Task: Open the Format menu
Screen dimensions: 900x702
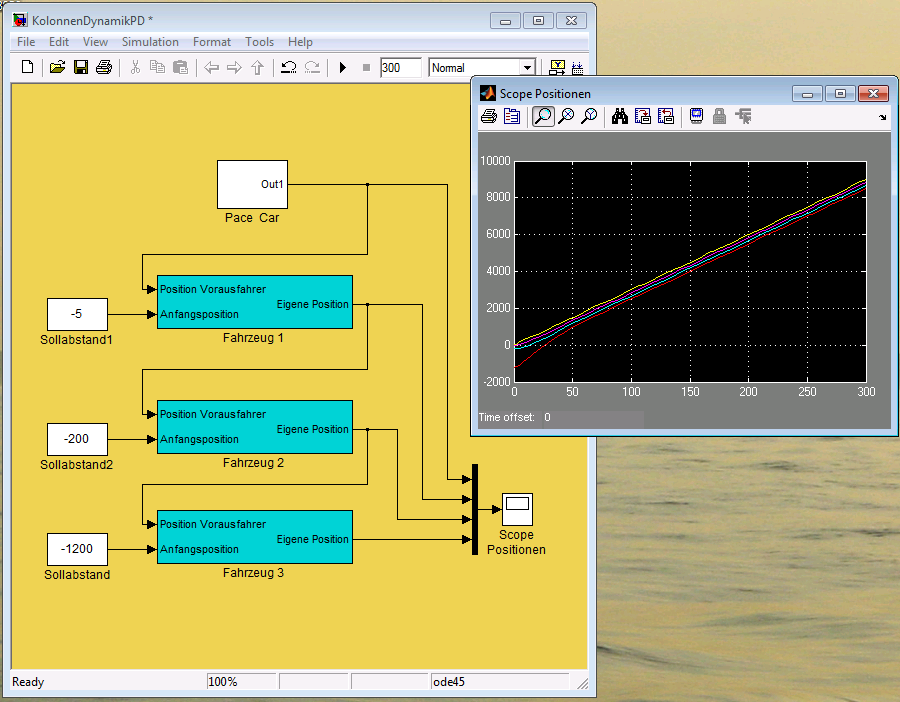Action: point(211,42)
